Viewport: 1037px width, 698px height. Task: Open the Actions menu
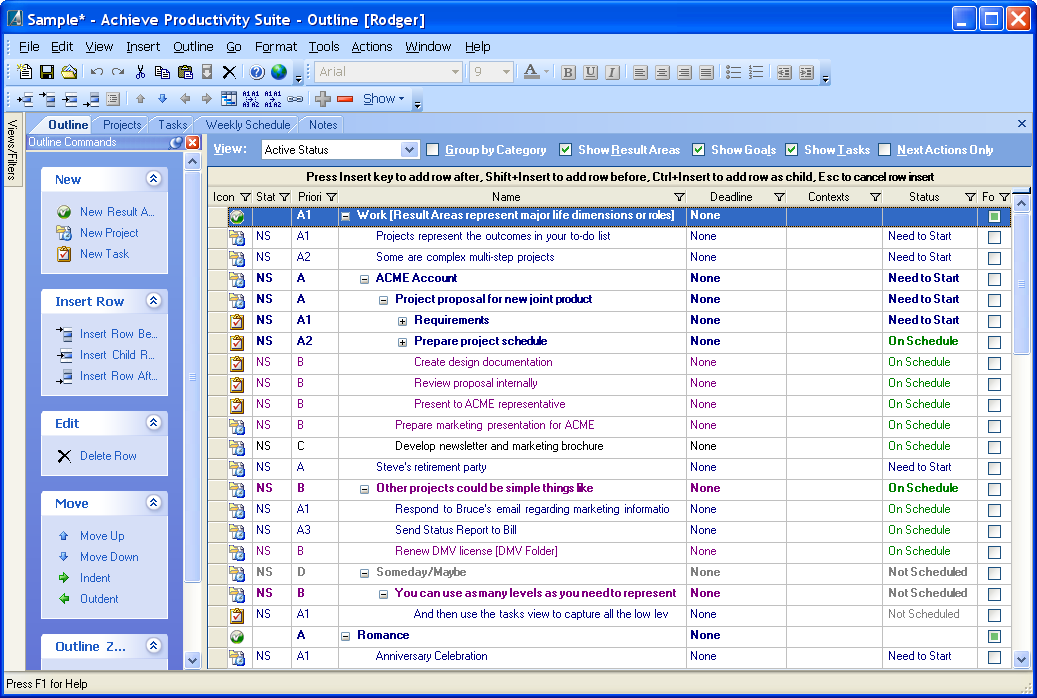371,46
